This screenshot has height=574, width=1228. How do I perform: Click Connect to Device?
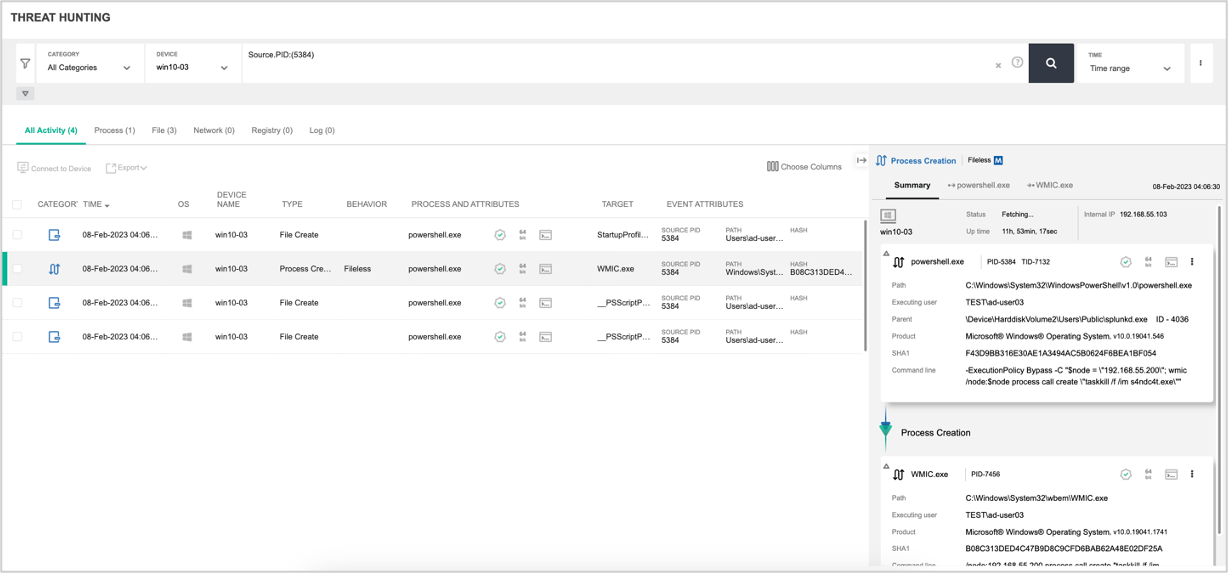(54, 168)
